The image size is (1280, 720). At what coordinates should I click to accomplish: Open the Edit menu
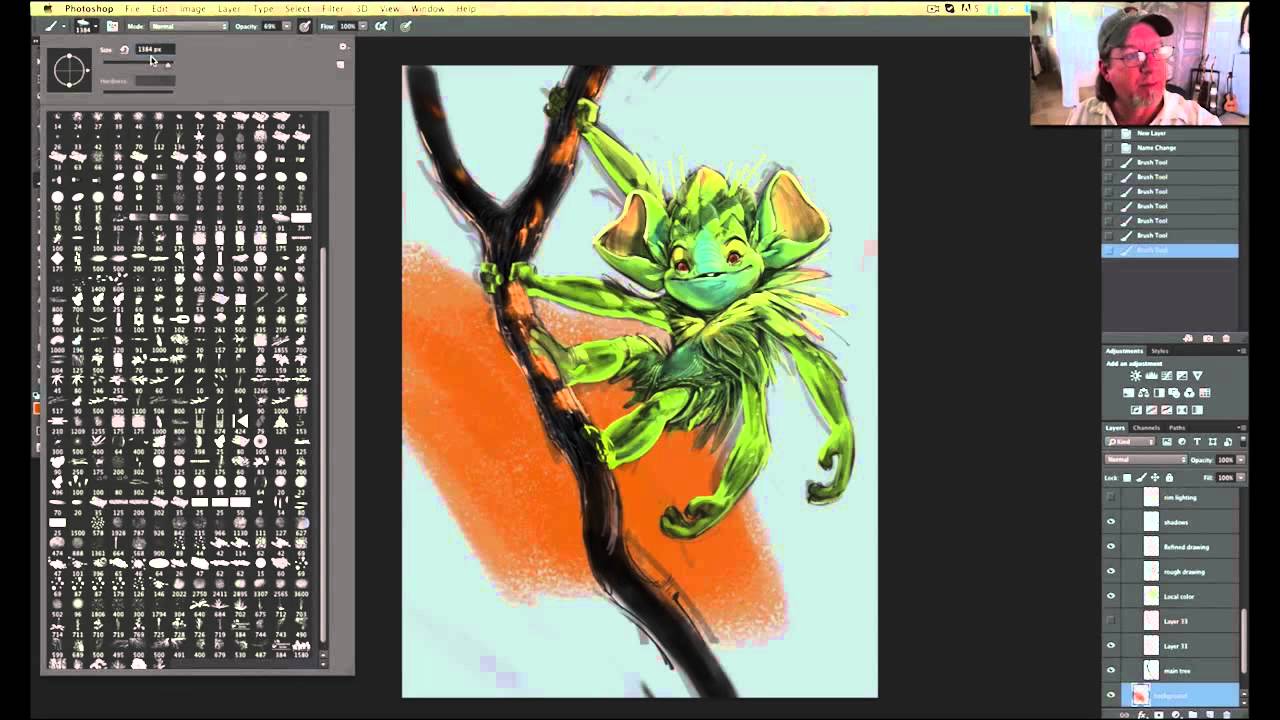[159, 8]
